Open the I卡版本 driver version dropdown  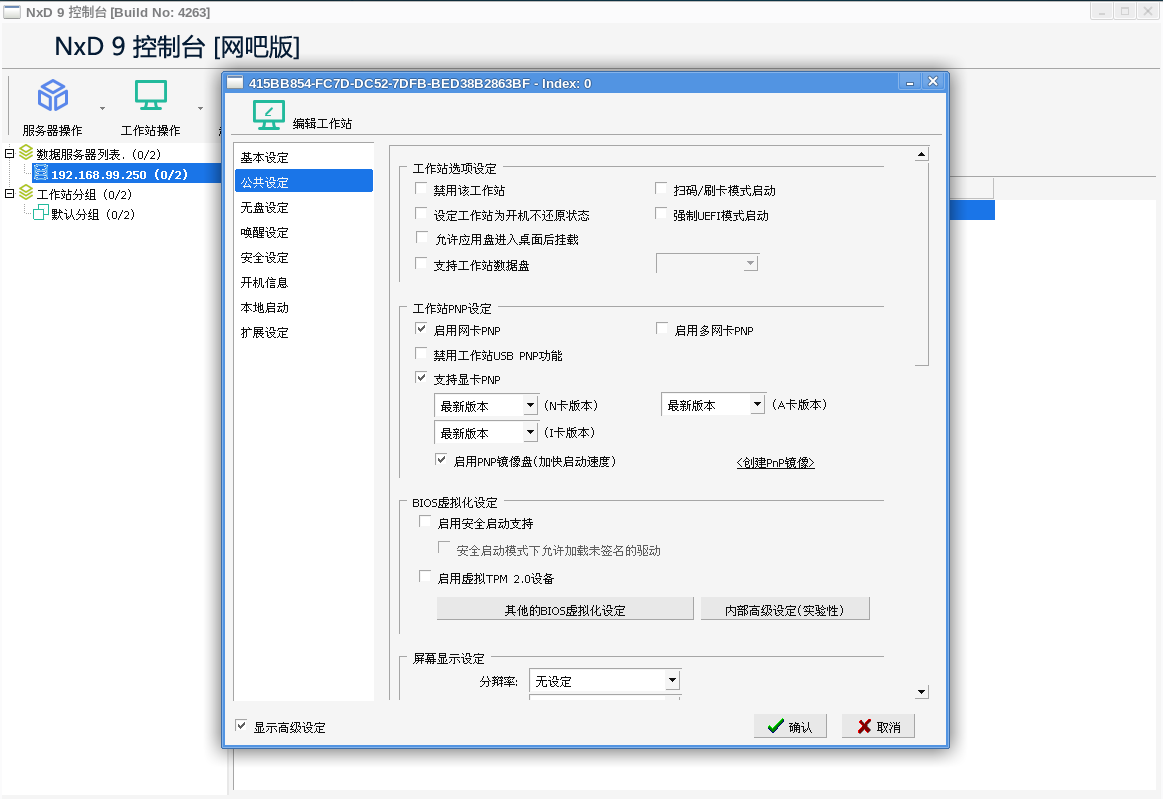pos(485,433)
